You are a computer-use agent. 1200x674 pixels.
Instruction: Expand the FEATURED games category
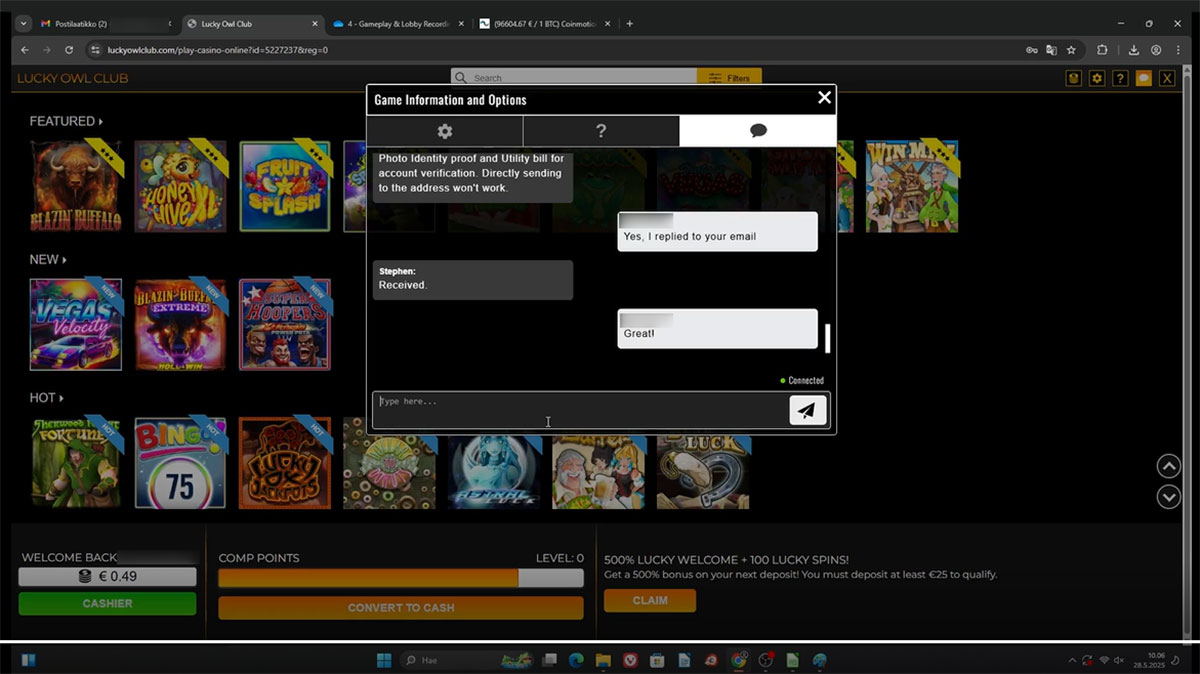point(66,121)
